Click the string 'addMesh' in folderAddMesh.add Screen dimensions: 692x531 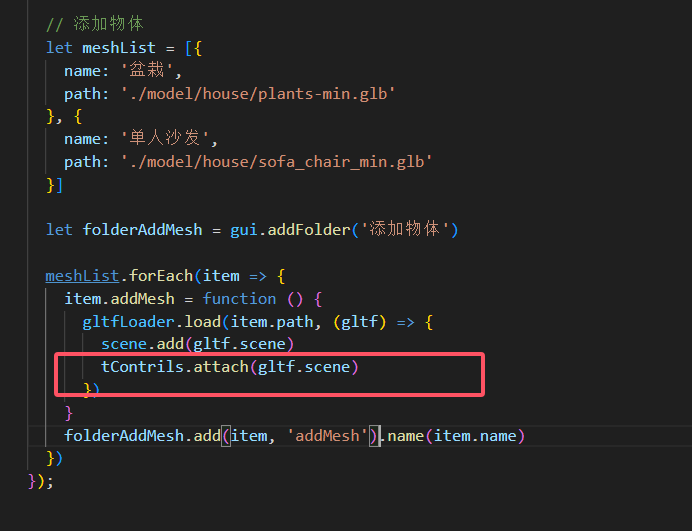tap(327, 436)
